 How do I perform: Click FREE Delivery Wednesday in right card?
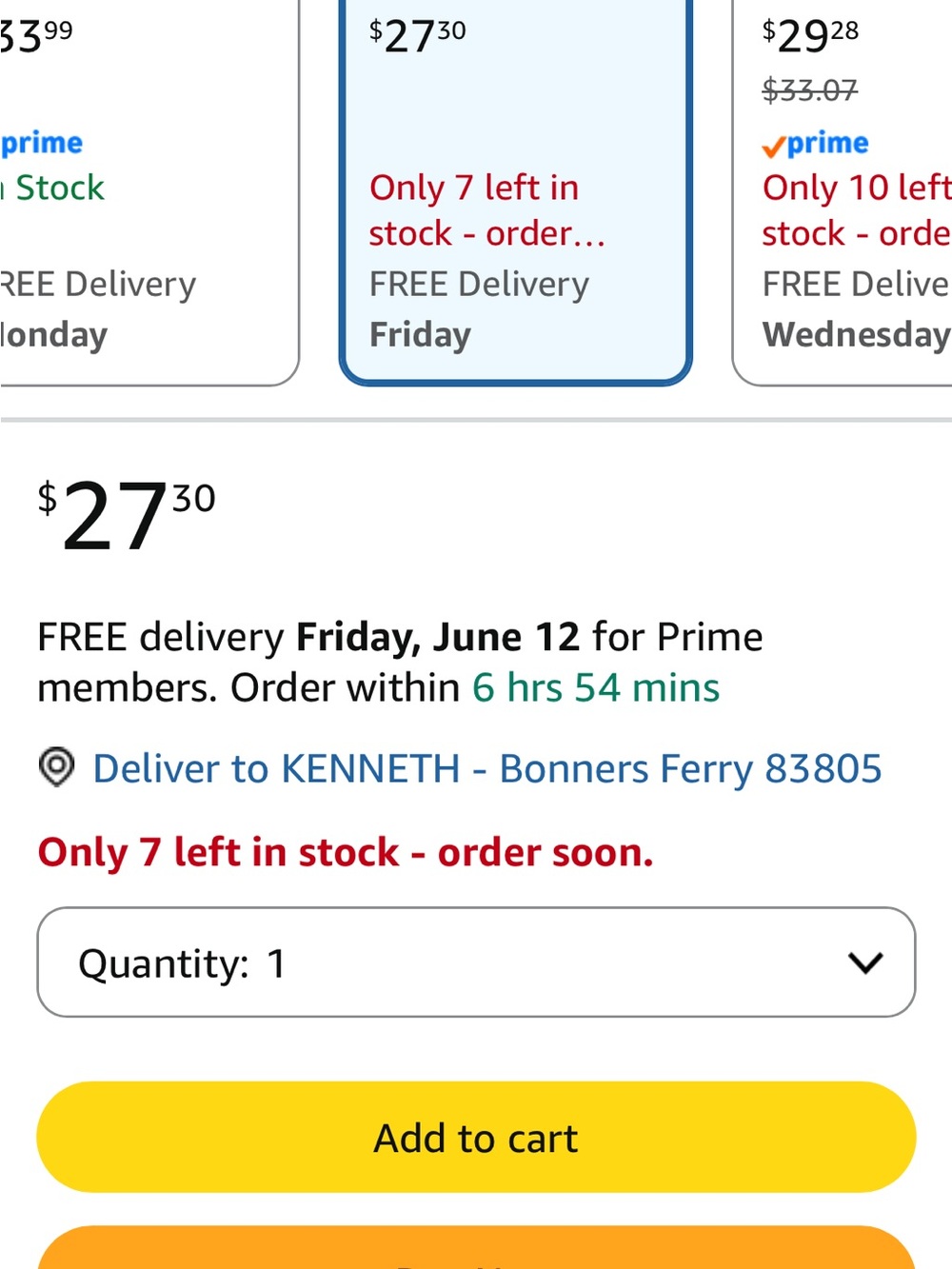pyautogui.click(x=857, y=309)
